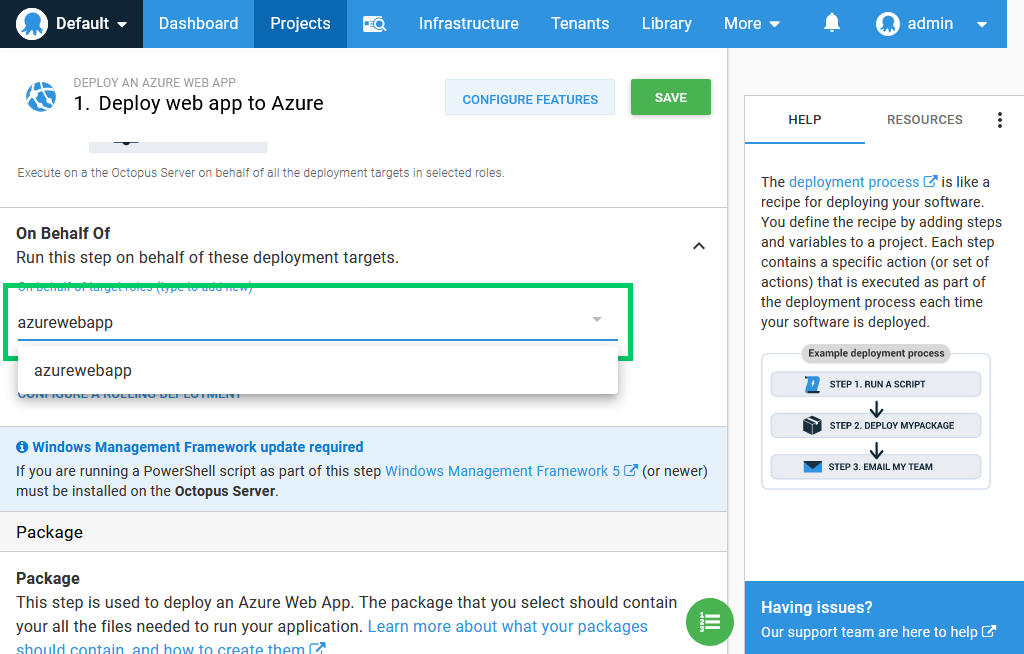This screenshot has width=1024, height=654.
Task: Open the deployment process help link
Action: tap(863, 182)
